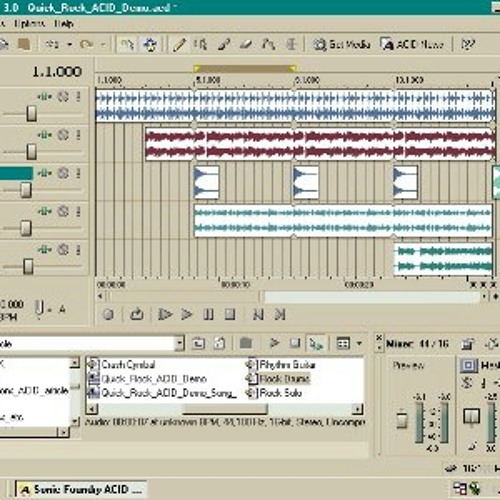Select the Rhythm Guitar file
Screen dimensions: 500x500
point(281,365)
